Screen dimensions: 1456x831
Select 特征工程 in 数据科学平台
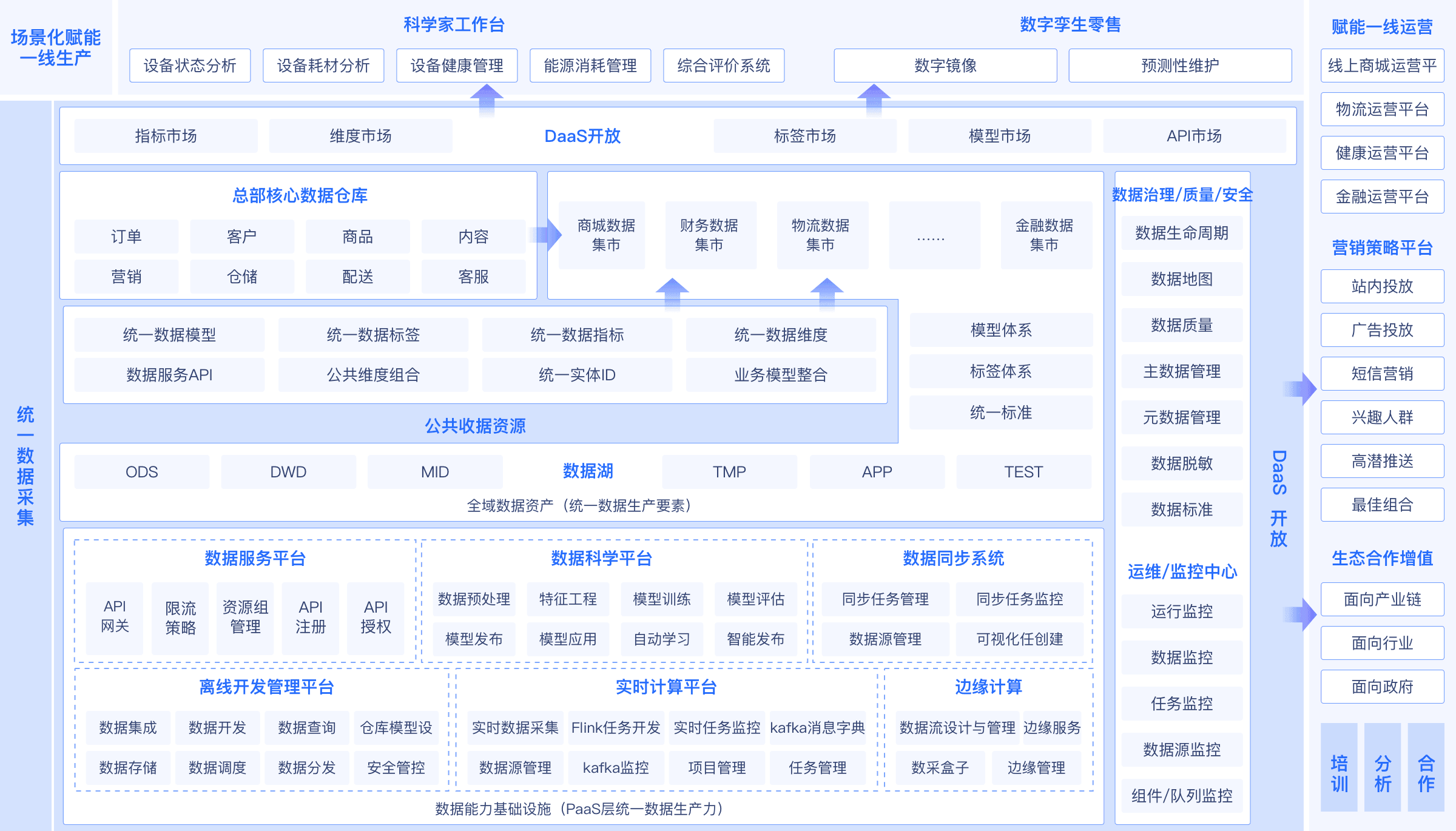568,599
